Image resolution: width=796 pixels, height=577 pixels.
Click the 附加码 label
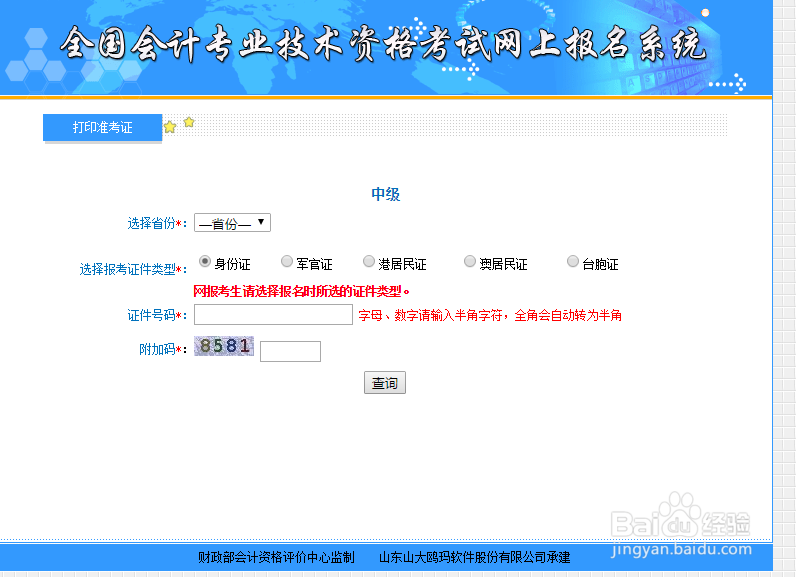(163, 349)
